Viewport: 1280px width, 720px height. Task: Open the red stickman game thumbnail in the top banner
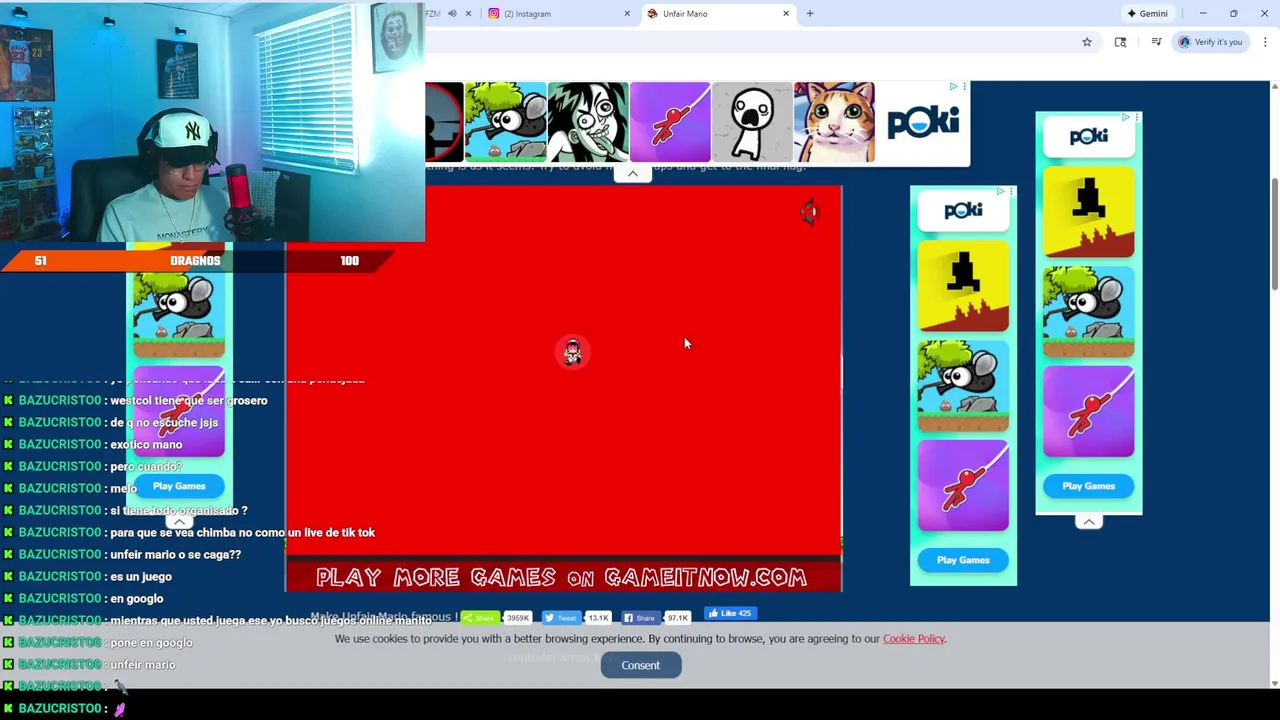[x=670, y=122]
